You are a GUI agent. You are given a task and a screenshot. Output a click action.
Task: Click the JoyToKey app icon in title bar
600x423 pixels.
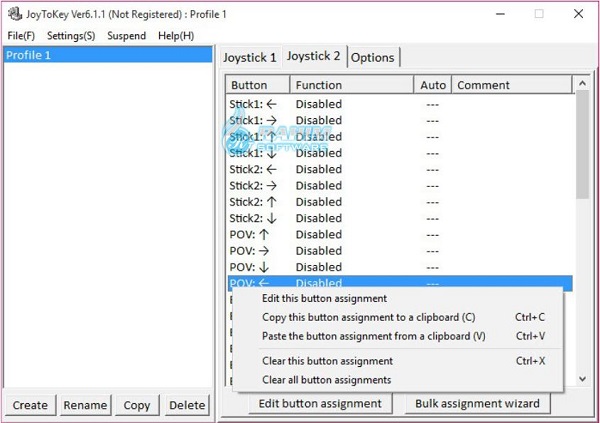click(x=15, y=14)
